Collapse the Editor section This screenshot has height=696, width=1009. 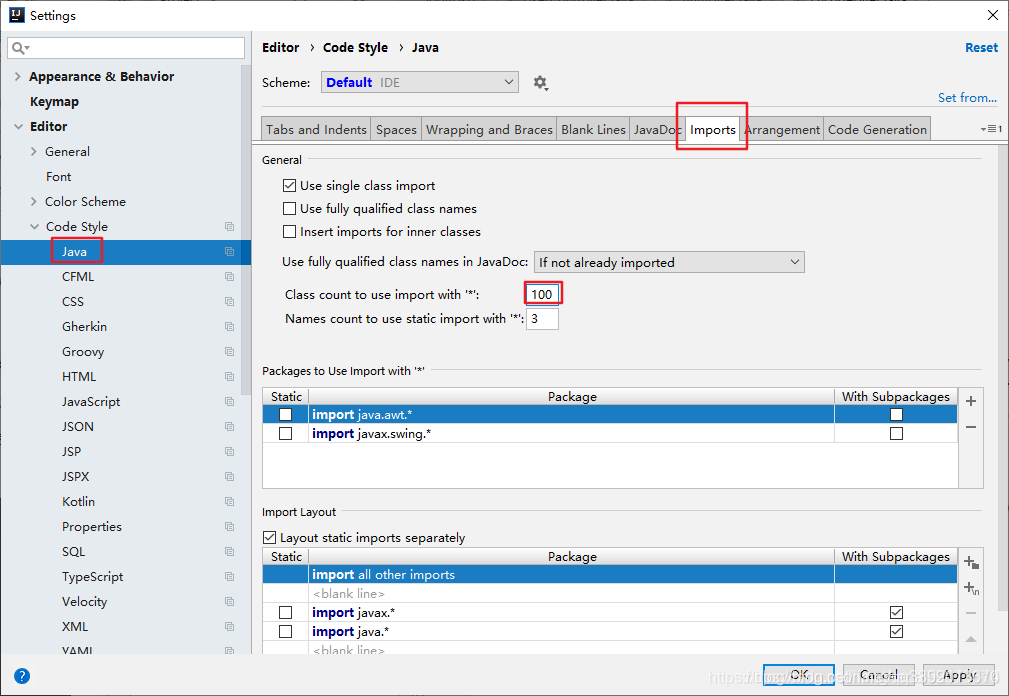click(x=18, y=127)
